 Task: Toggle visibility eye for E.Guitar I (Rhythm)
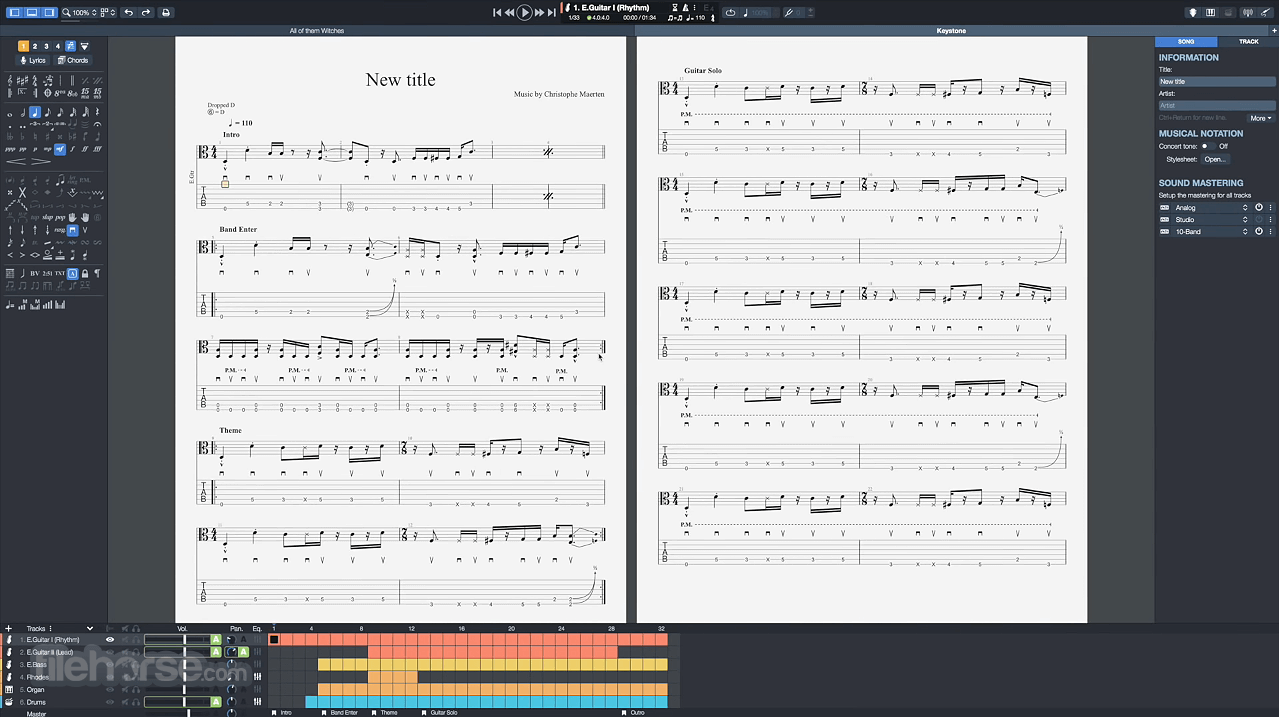pos(110,640)
